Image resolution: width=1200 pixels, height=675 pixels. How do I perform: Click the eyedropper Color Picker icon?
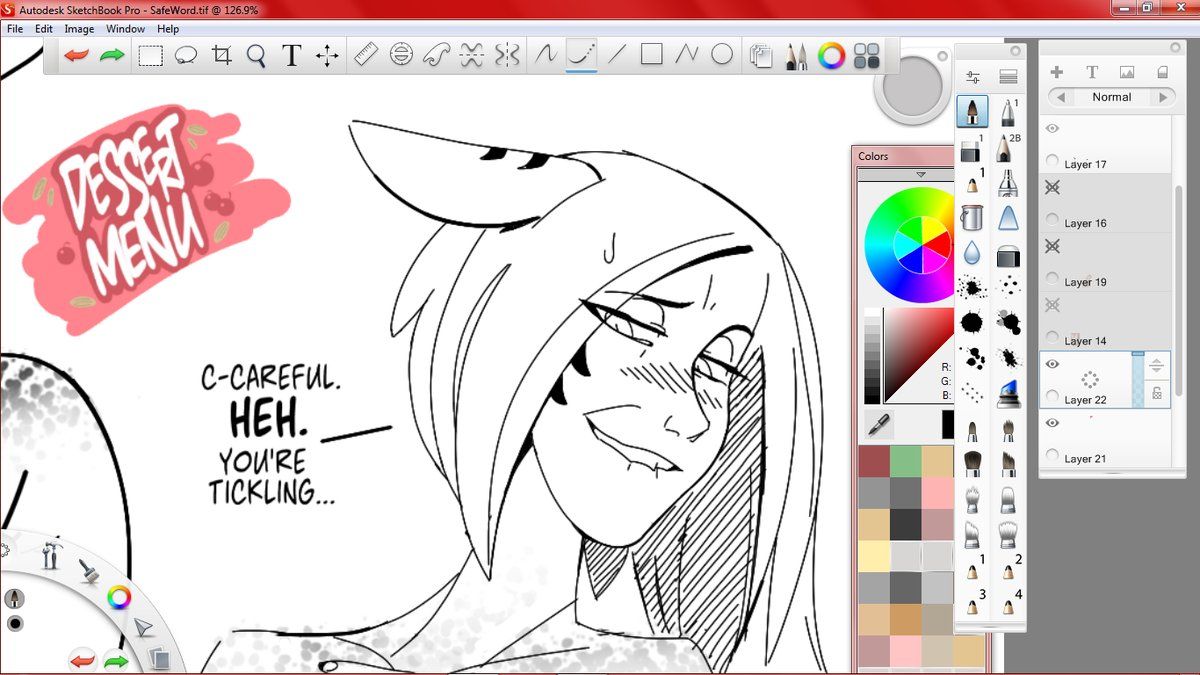click(879, 426)
